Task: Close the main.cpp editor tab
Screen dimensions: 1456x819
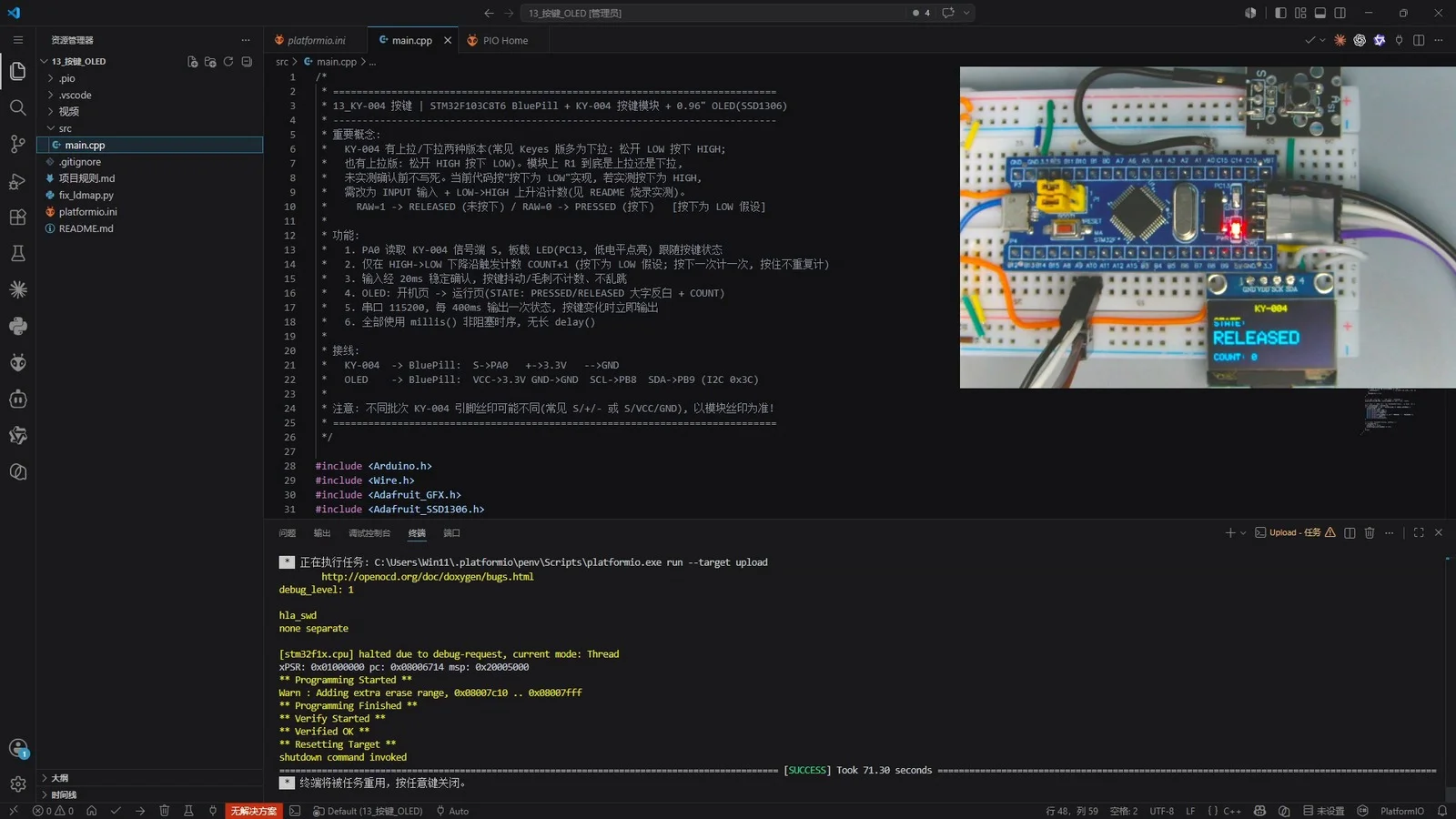Action: (448, 40)
